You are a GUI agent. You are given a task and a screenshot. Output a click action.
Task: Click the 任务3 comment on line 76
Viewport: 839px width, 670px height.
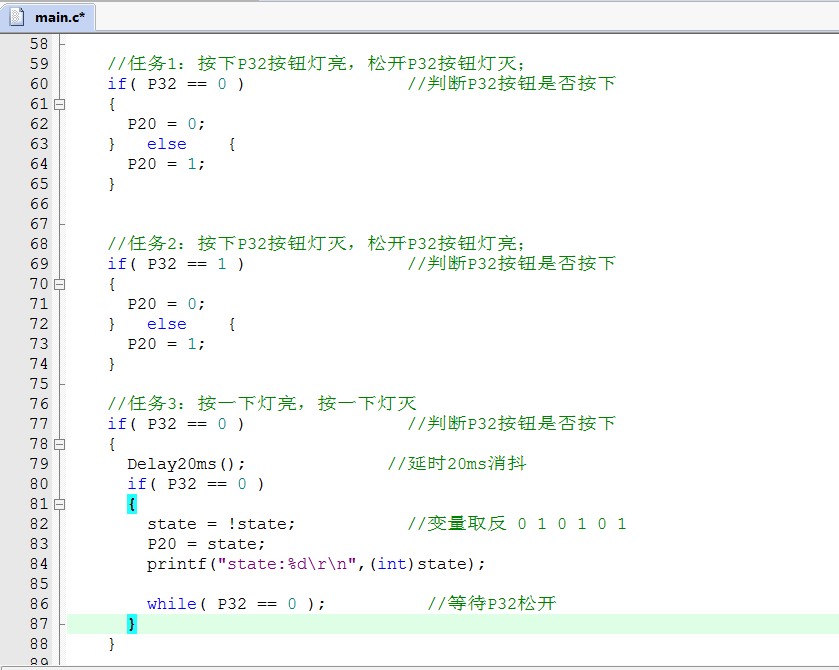[262, 403]
